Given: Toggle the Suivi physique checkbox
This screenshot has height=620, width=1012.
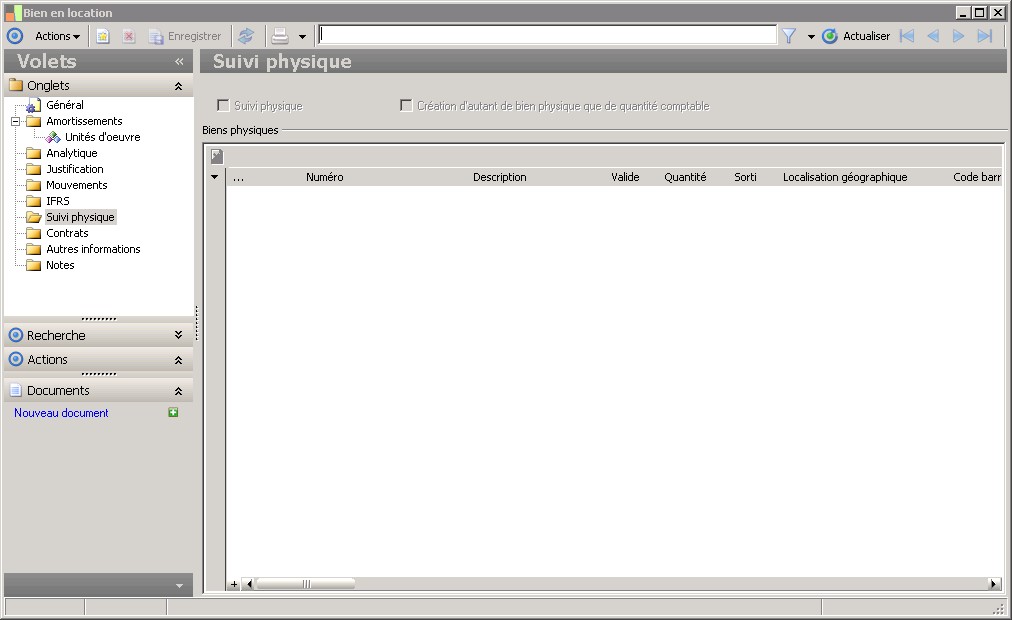Looking at the screenshot, I should pos(223,105).
